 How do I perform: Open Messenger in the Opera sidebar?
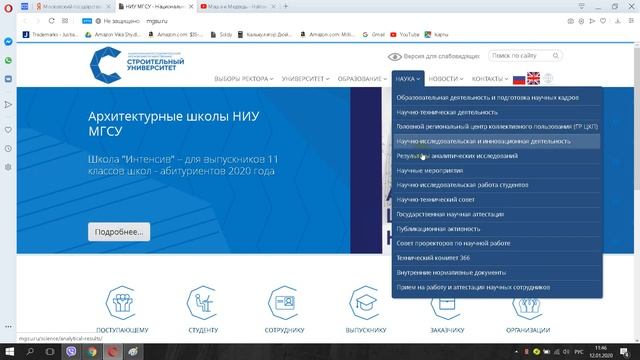click(x=8, y=42)
